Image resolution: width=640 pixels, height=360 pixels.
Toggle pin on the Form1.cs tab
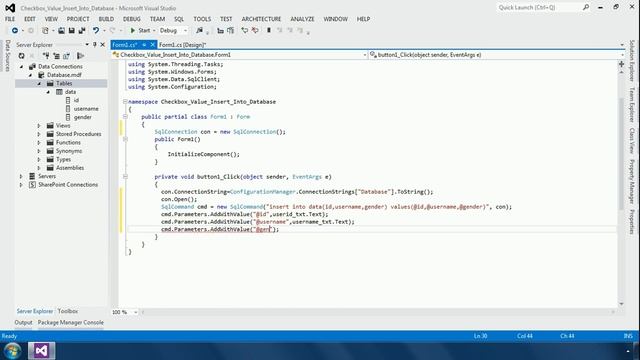click(x=144, y=44)
